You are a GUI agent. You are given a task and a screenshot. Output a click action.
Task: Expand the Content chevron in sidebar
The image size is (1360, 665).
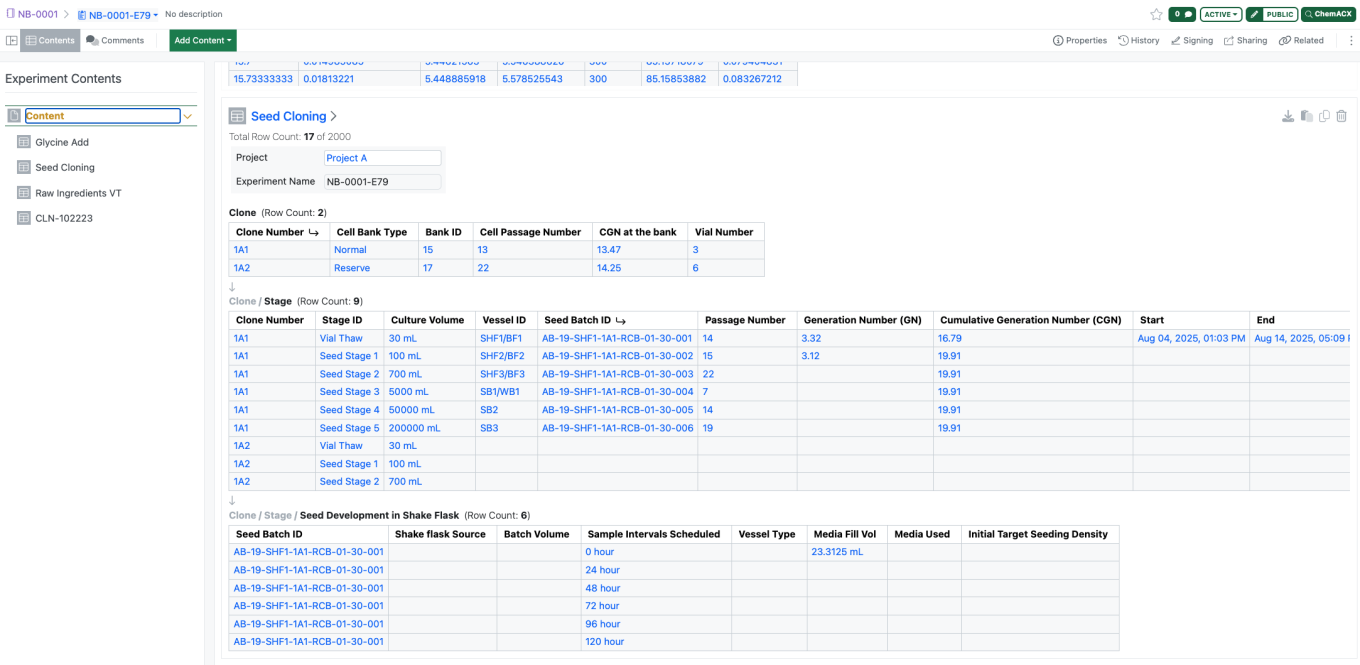pos(188,116)
